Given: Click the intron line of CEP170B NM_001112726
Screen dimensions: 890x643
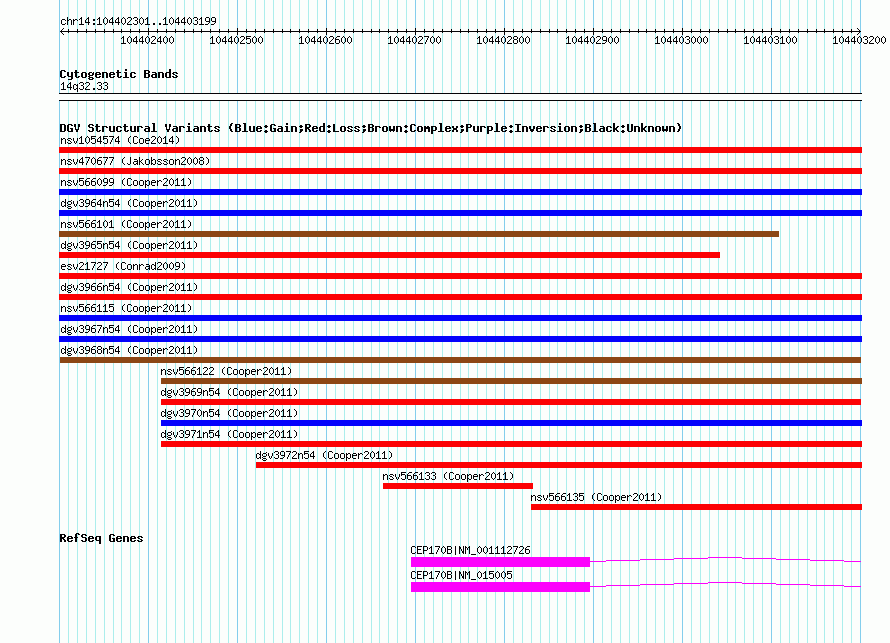Looking at the screenshot, I should pos(725,558).
